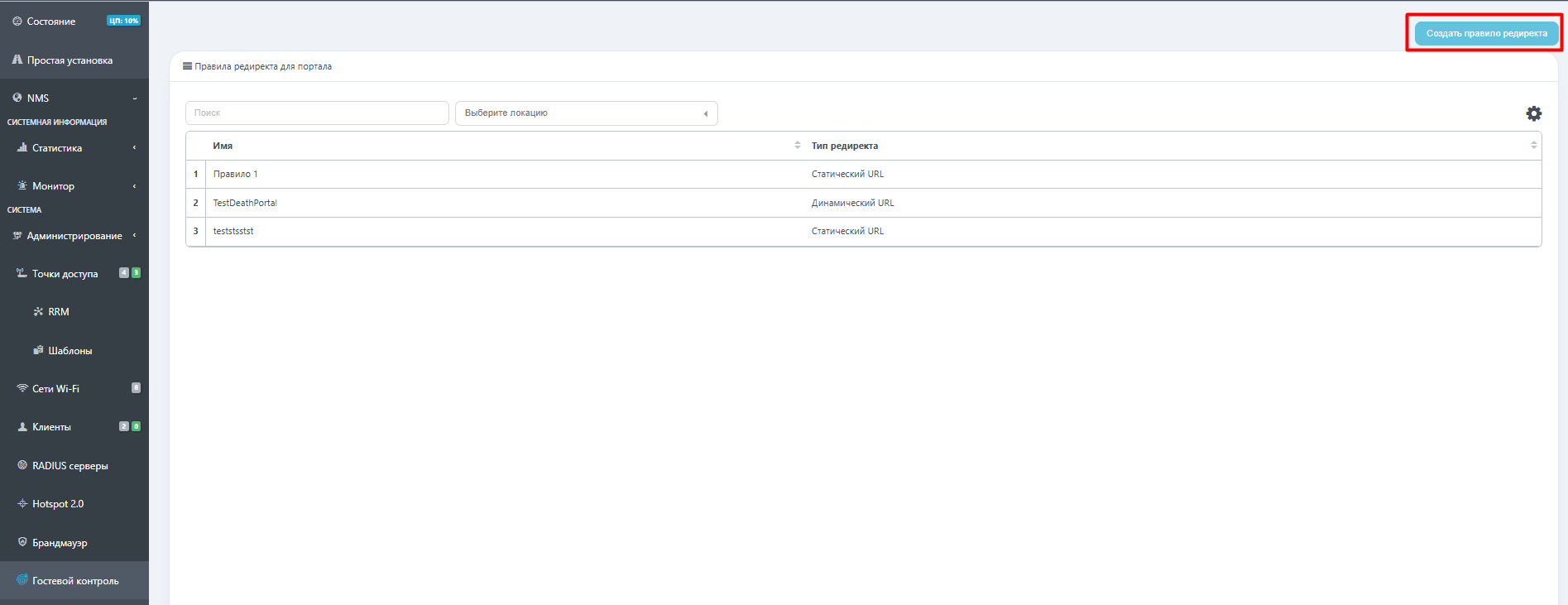This screenshot has height=605, width=1568.
Task: Click Статический URL cell for teststsstst
Action: coord(847,231)
